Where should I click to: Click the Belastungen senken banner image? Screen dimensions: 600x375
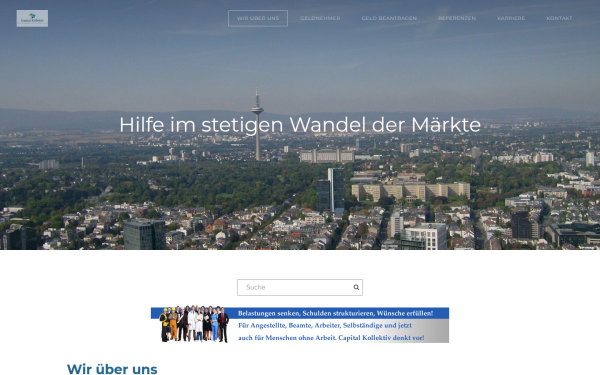(300, 324)
